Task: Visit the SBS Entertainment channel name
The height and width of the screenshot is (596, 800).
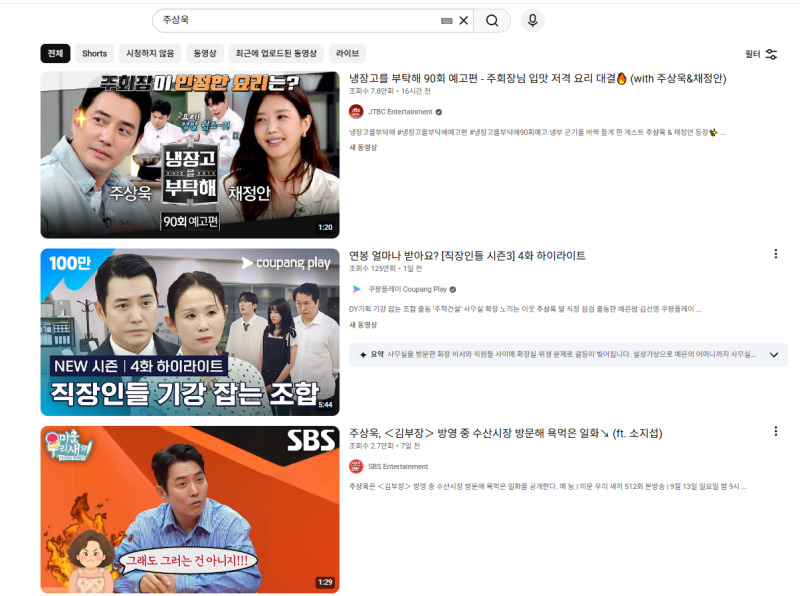Action: coord(398,466)
